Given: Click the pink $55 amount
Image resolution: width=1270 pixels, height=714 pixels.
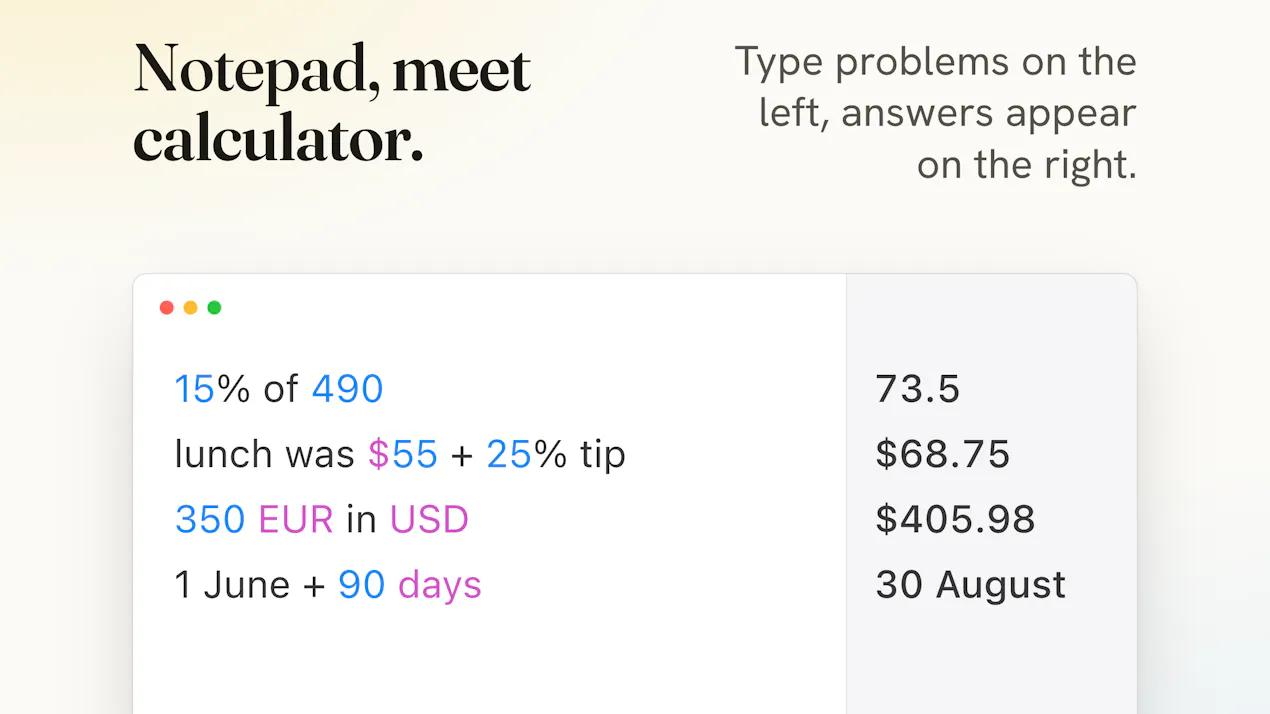Looking at the screenshot, I should 403,454.
